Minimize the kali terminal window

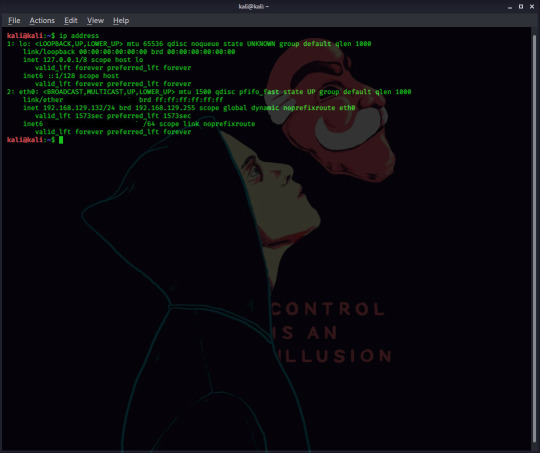[510, 7]
